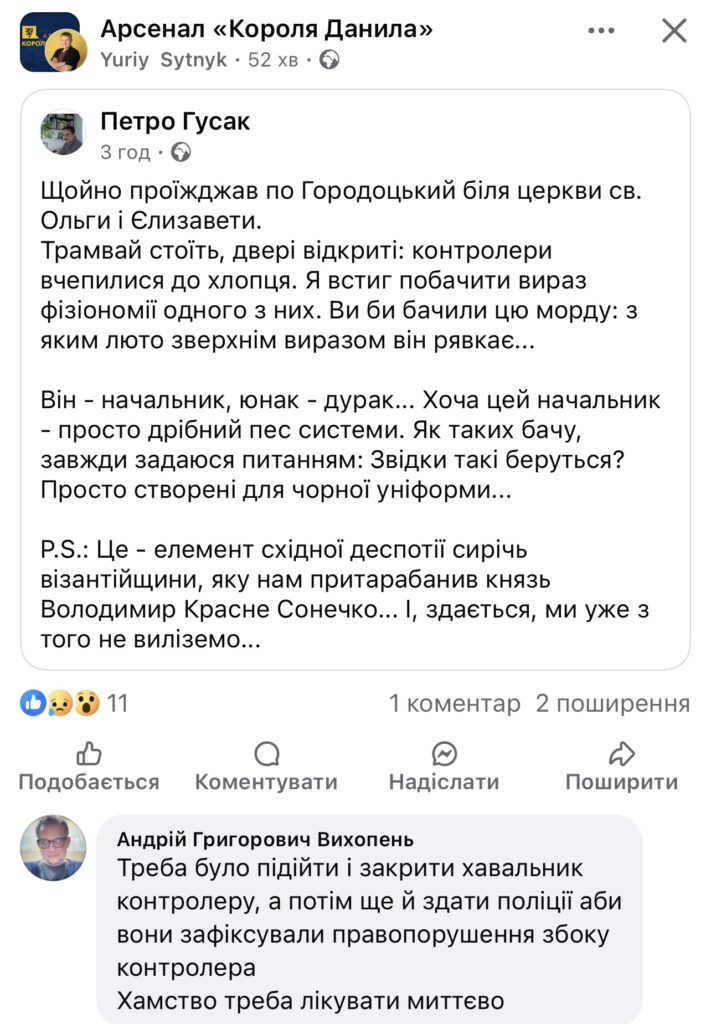Screen dimensions: 711x1024
Task: Tap the arrow Поширити icon
Action: (x=622, y=754)
